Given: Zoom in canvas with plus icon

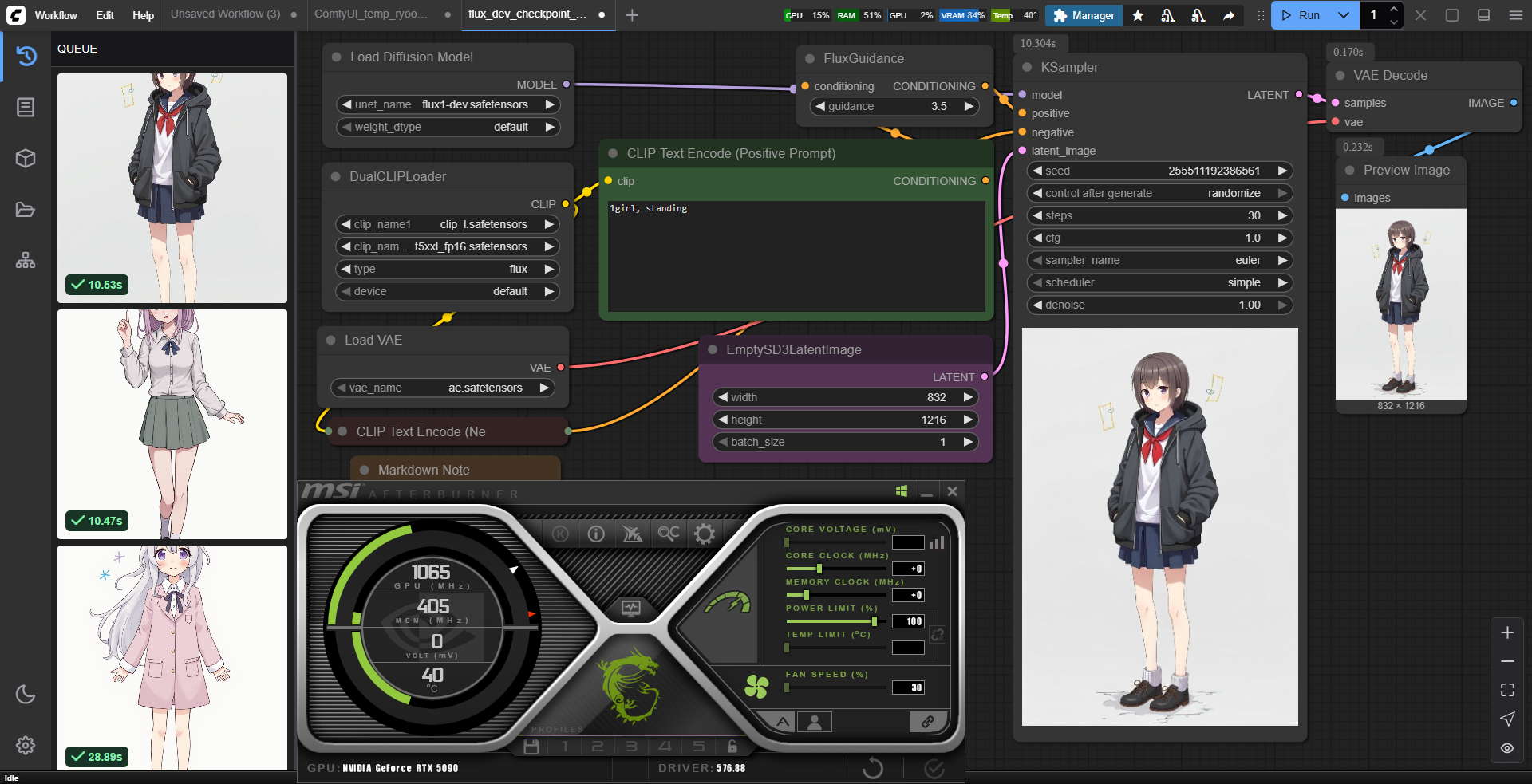Looking at the screenshot, I should tap(1507, 632).
